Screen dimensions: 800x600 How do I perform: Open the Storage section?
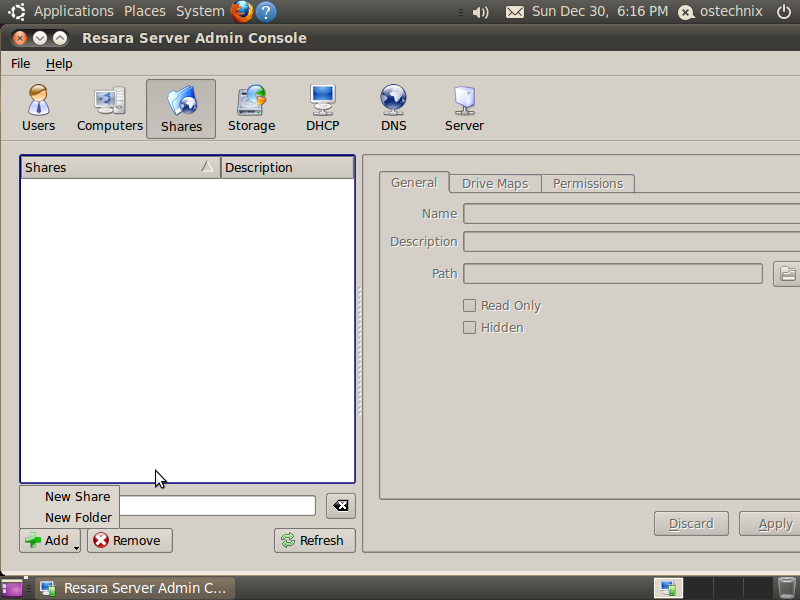[252, 108]
